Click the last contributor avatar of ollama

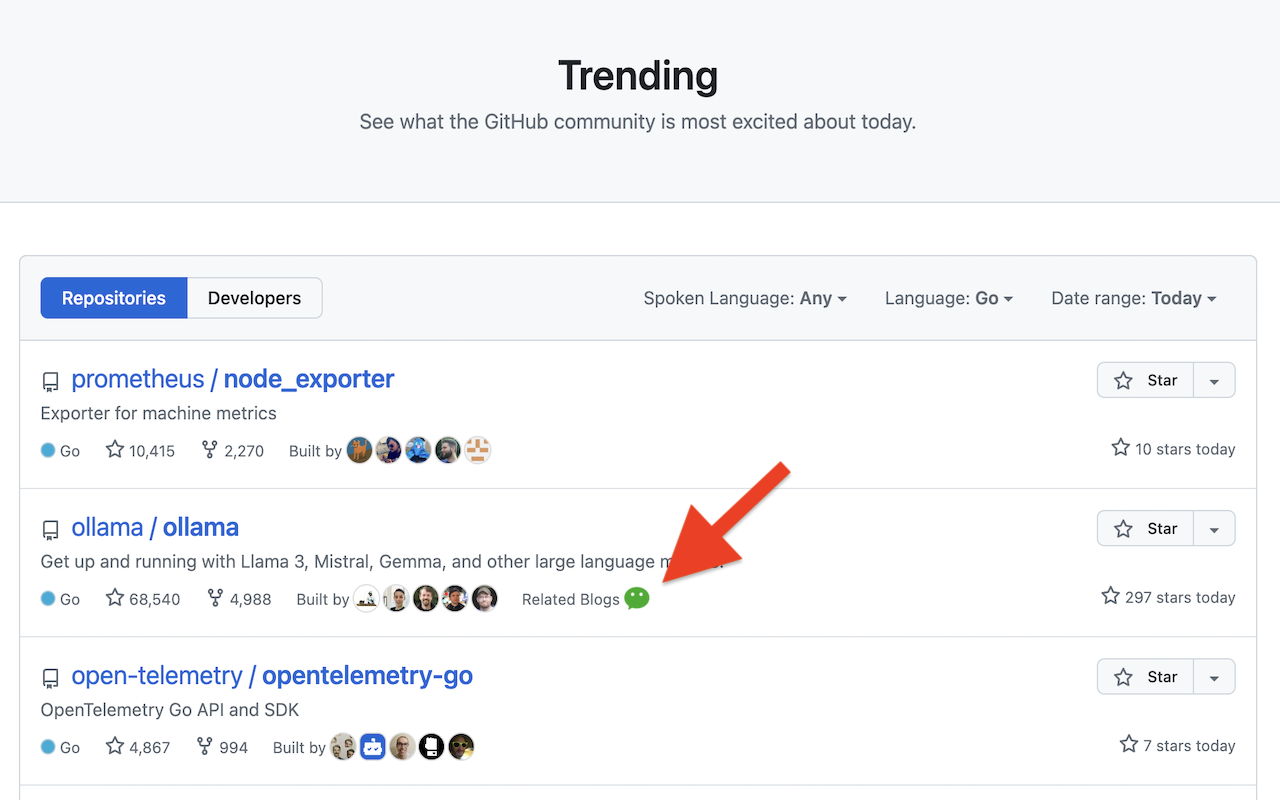point(485,598)
